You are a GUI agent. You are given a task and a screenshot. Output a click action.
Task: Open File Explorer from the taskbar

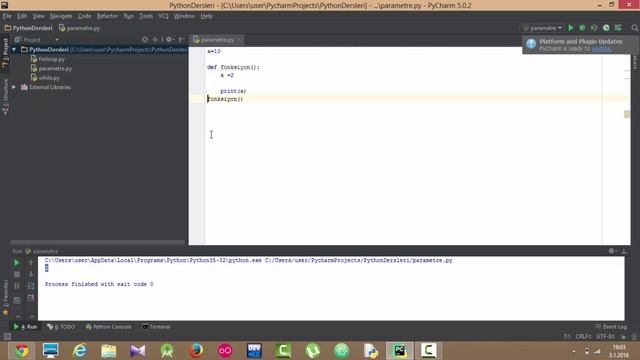pyautogui.click(x=109, y=351)
